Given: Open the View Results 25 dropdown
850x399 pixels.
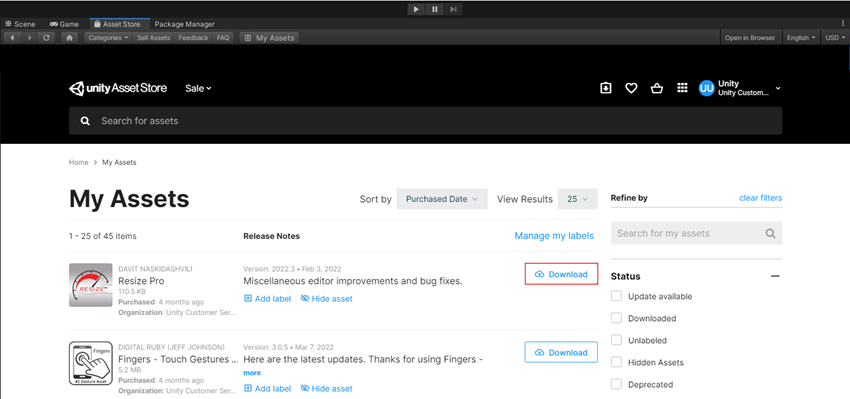Looking at the screenshot, I should (578, 199).
